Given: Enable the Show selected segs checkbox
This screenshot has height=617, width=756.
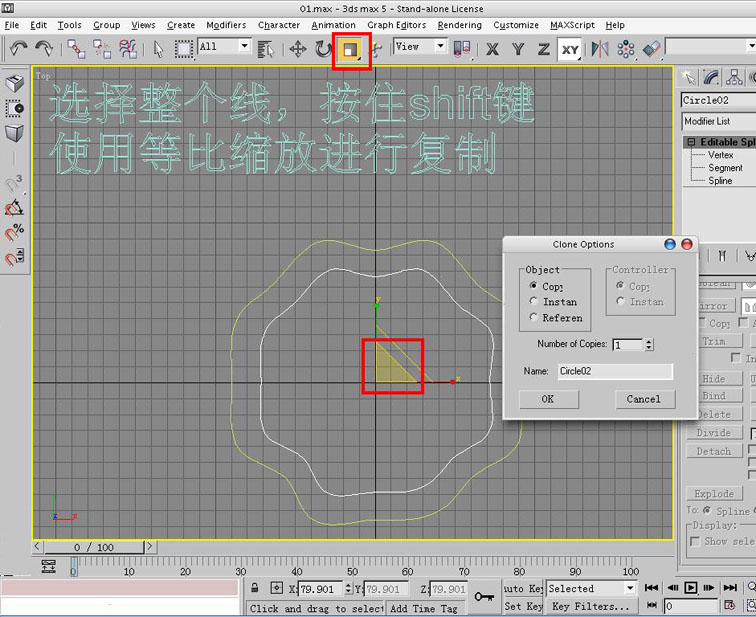Looking at the screenshot, I should coord(695,541).
